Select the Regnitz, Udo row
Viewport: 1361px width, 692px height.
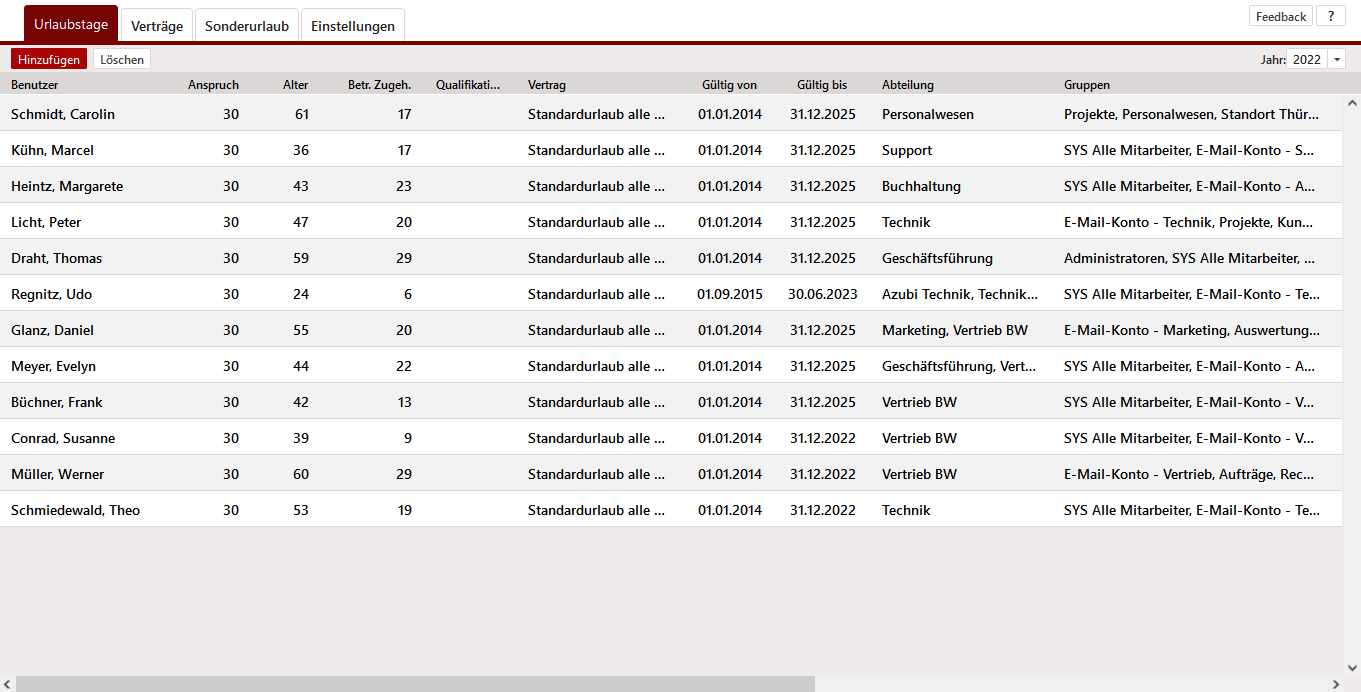pyautogui.click(x=51, y=294)
